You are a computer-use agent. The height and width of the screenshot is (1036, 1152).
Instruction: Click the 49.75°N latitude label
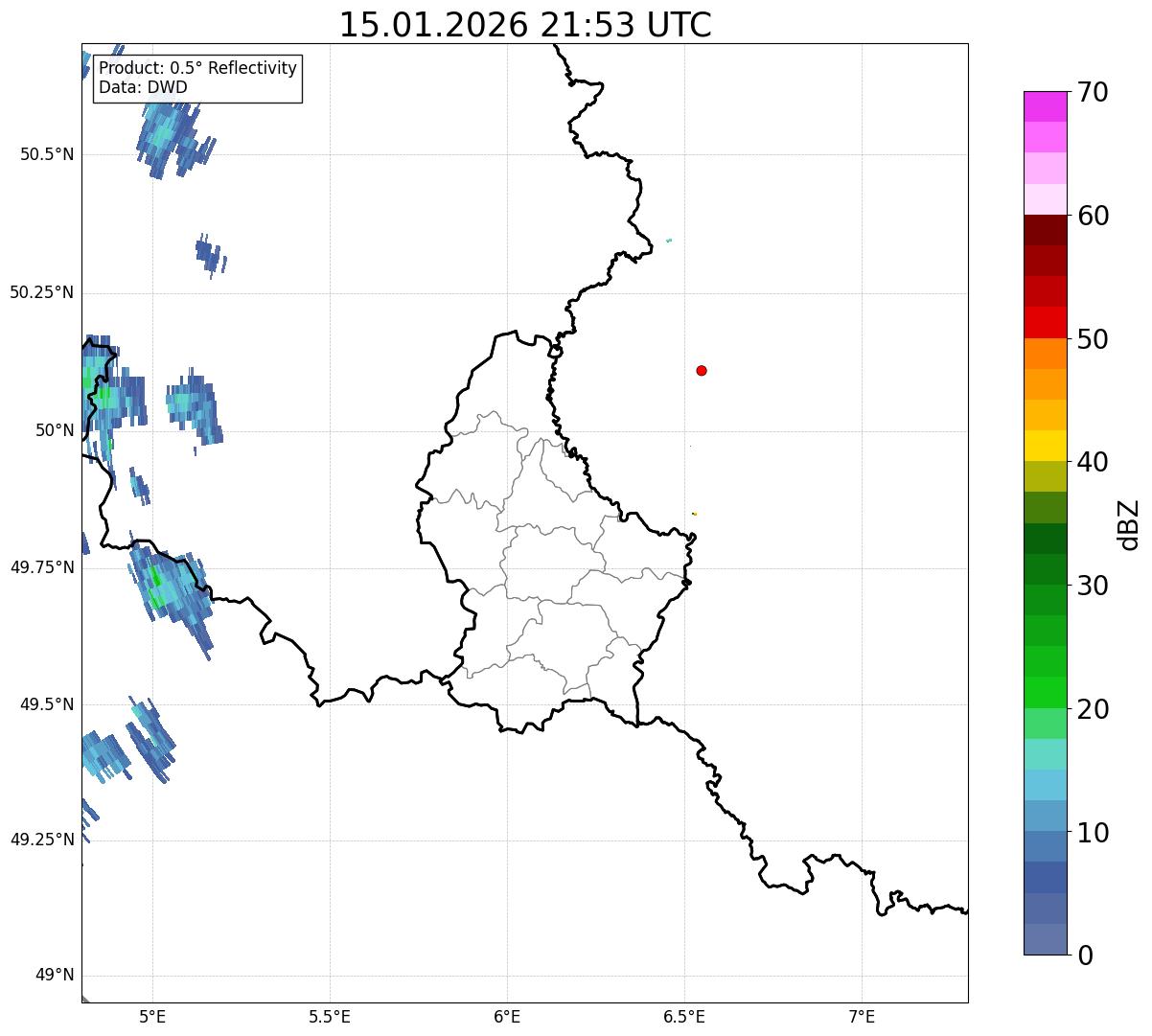(x=42, y=567)
